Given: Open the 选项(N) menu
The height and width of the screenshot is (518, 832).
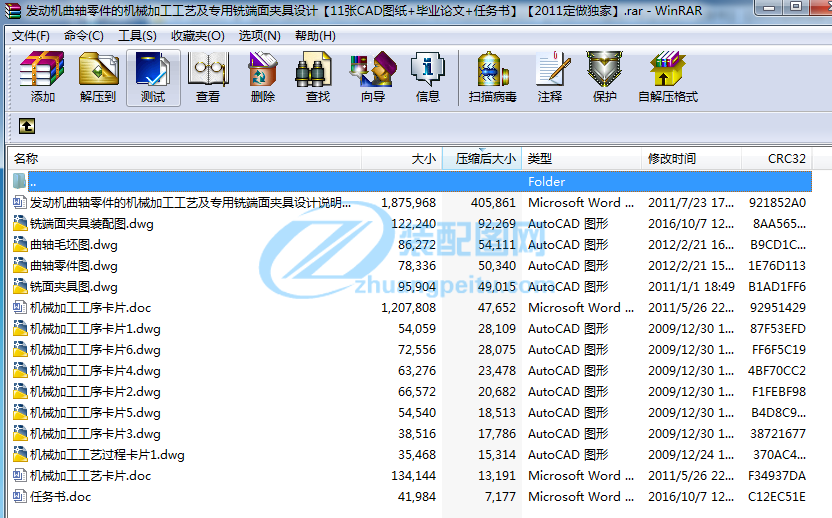Looking at the screenshot, I should coord(259,36).
